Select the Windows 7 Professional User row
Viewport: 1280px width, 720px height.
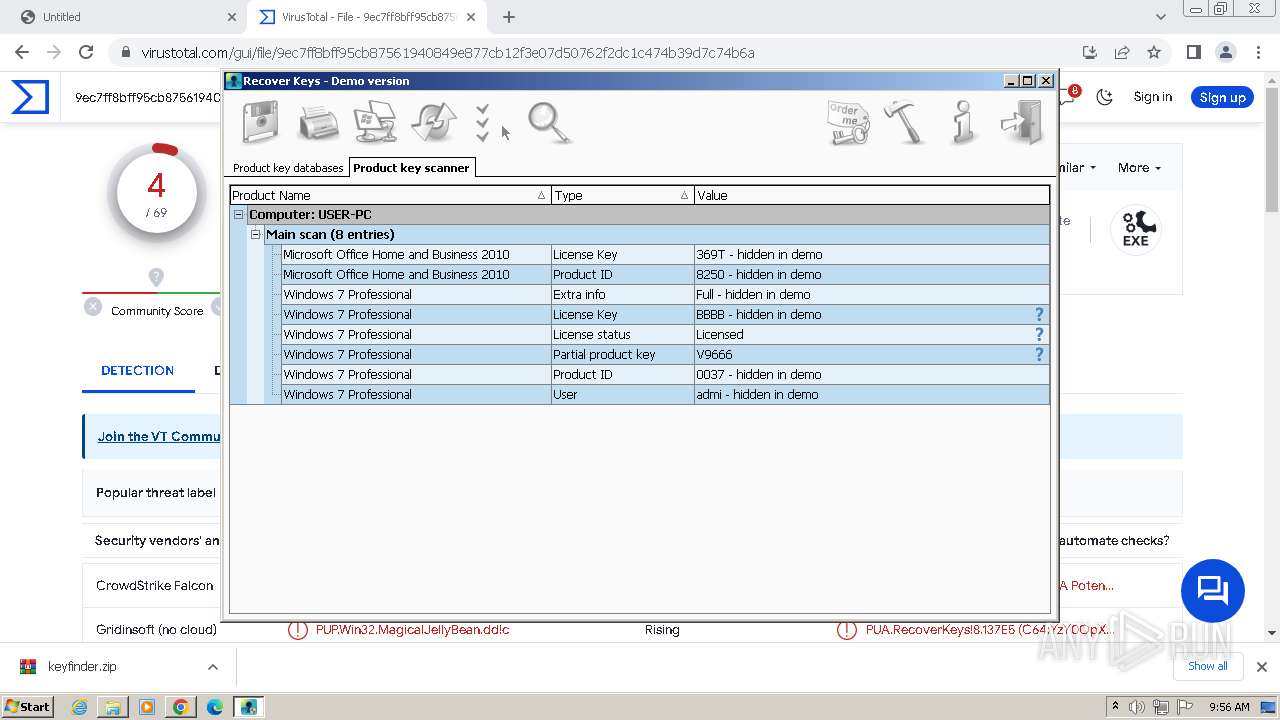coord(665,394)
